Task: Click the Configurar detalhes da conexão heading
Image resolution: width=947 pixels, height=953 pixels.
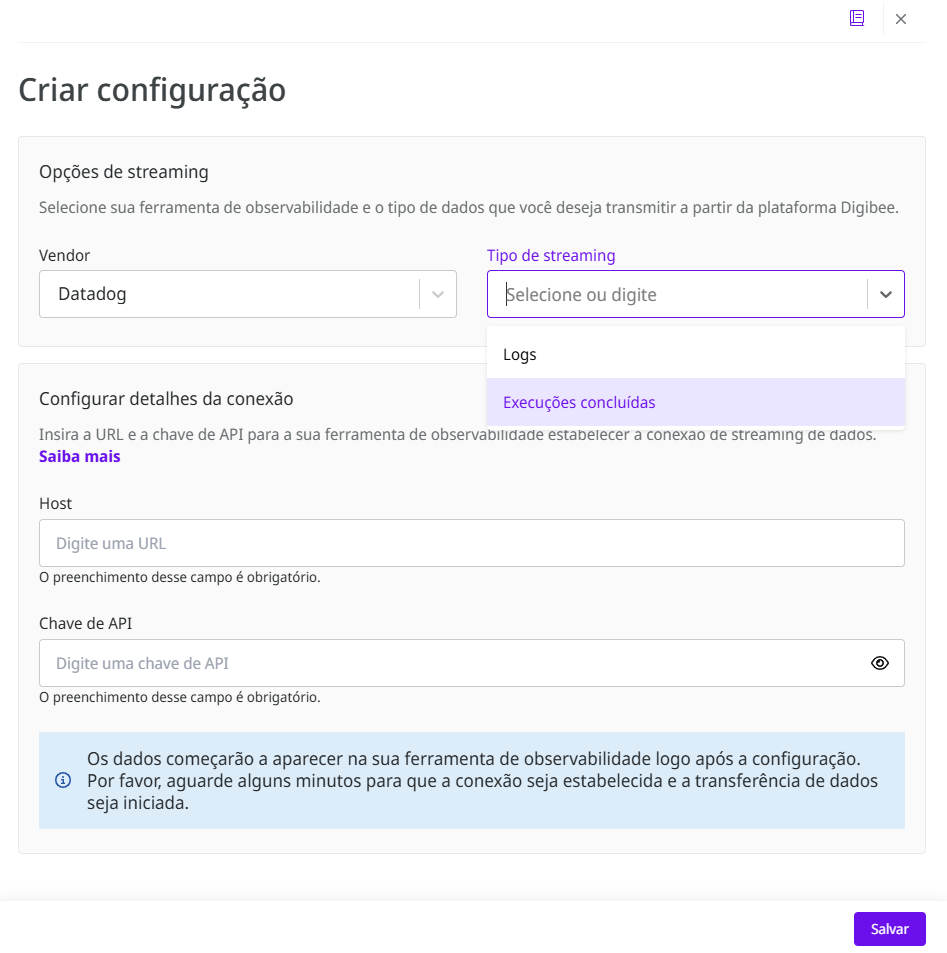Action: click(166, 398)
